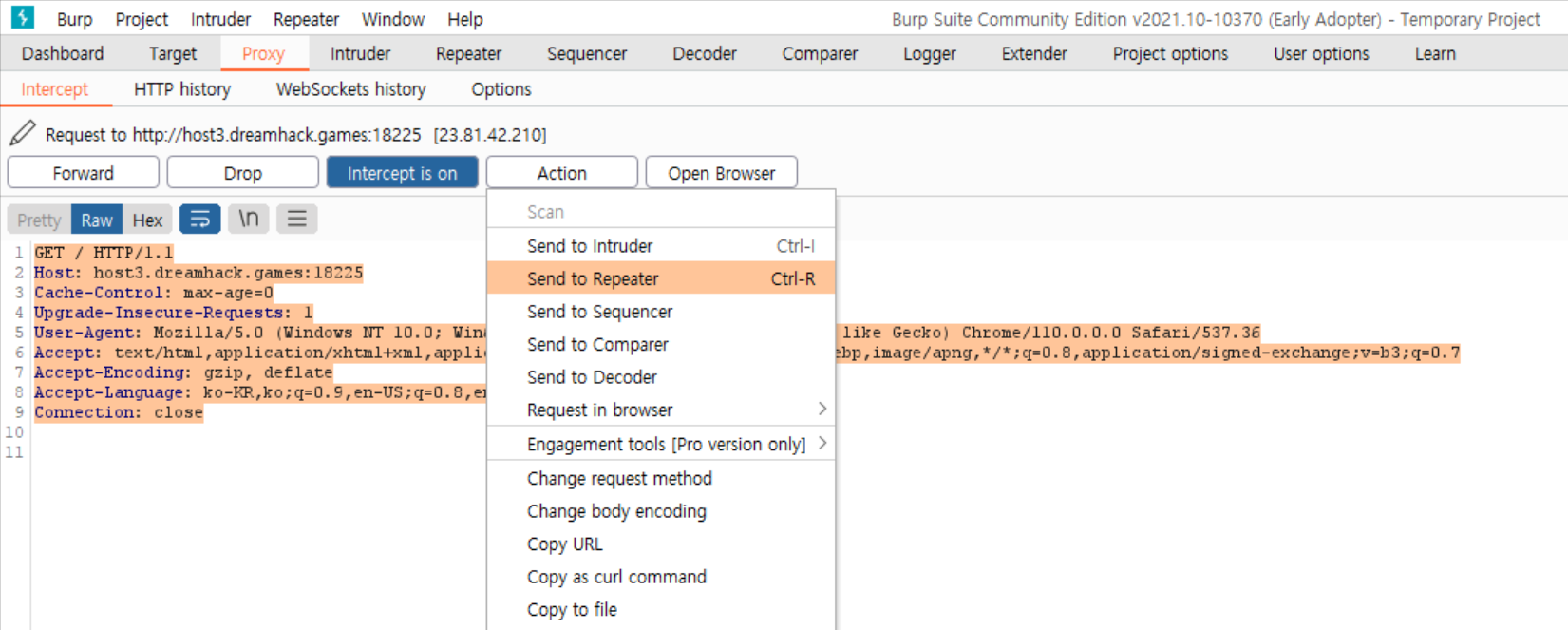Screen dimensions: 1568x630
Task: Open the Help menu
Action: coord(465,19)
